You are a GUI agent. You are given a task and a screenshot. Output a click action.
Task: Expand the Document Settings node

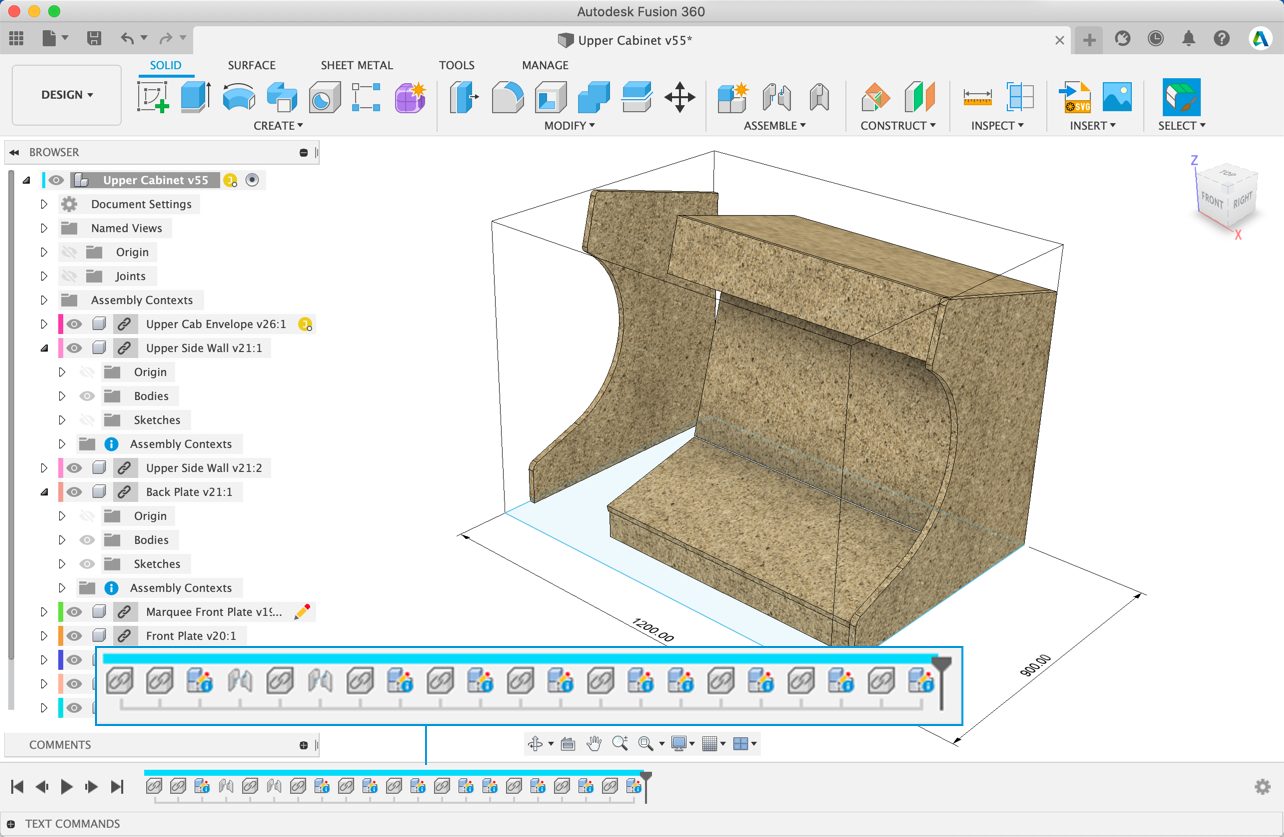[x=44, y=204]
